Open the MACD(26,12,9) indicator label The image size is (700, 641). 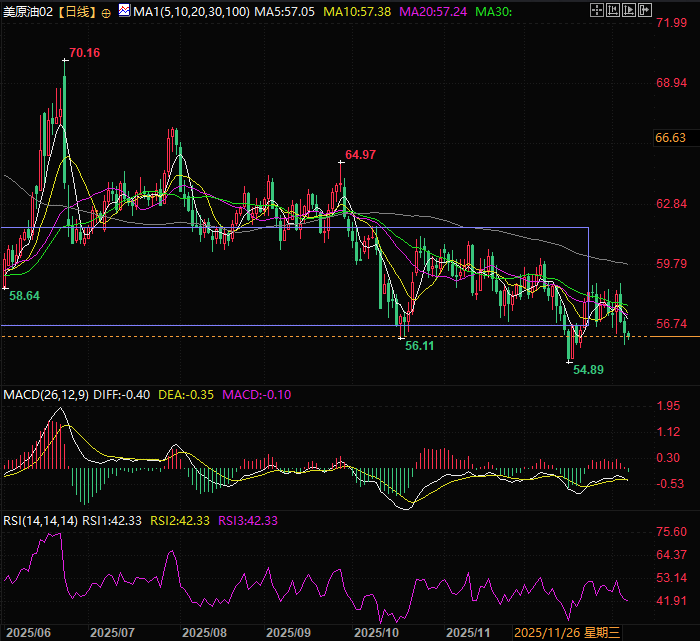click(x=44, y=394)
